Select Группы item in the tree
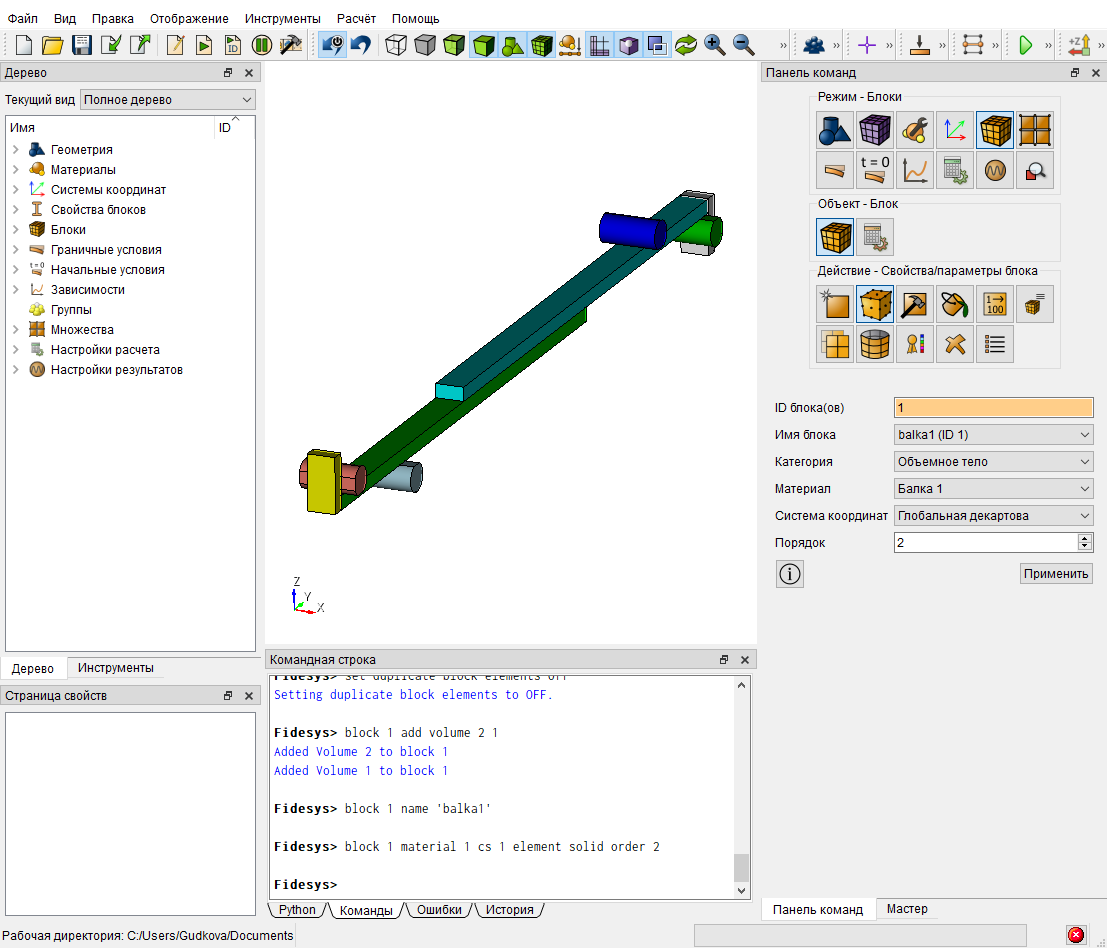 71,310
